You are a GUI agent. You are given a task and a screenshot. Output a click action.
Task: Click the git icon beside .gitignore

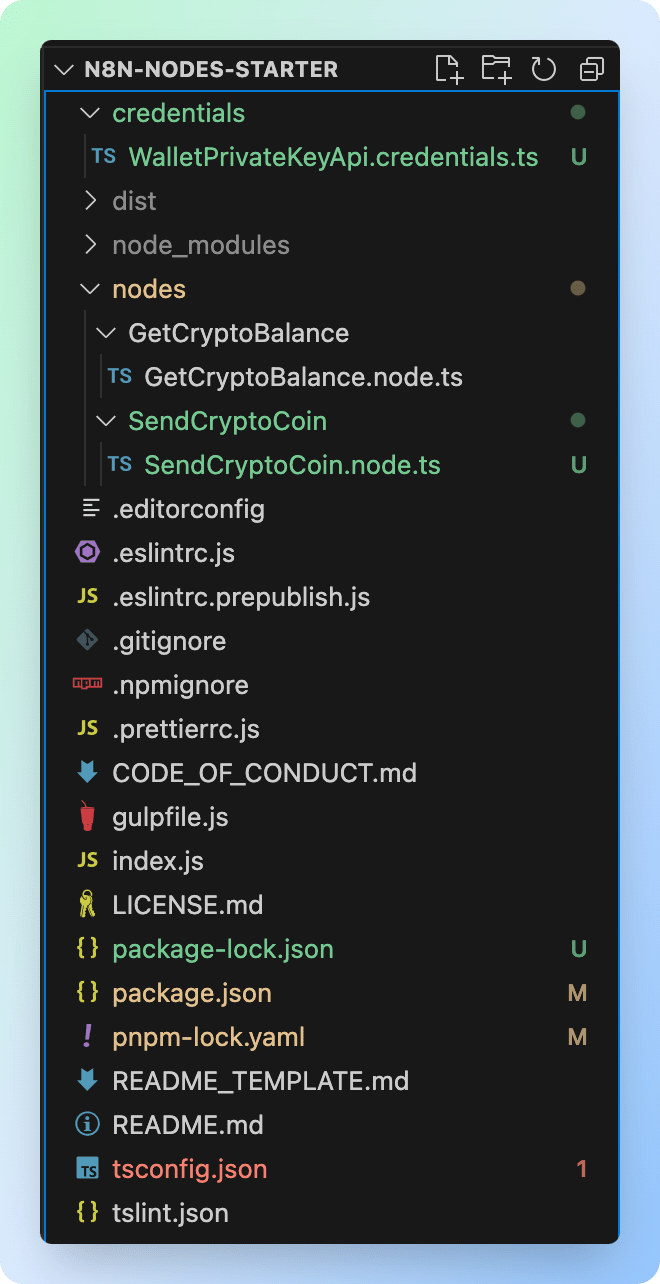(88, 641)
